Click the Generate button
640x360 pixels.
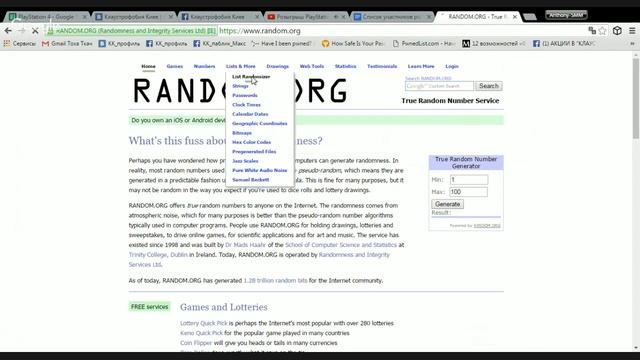pos(447,204)
